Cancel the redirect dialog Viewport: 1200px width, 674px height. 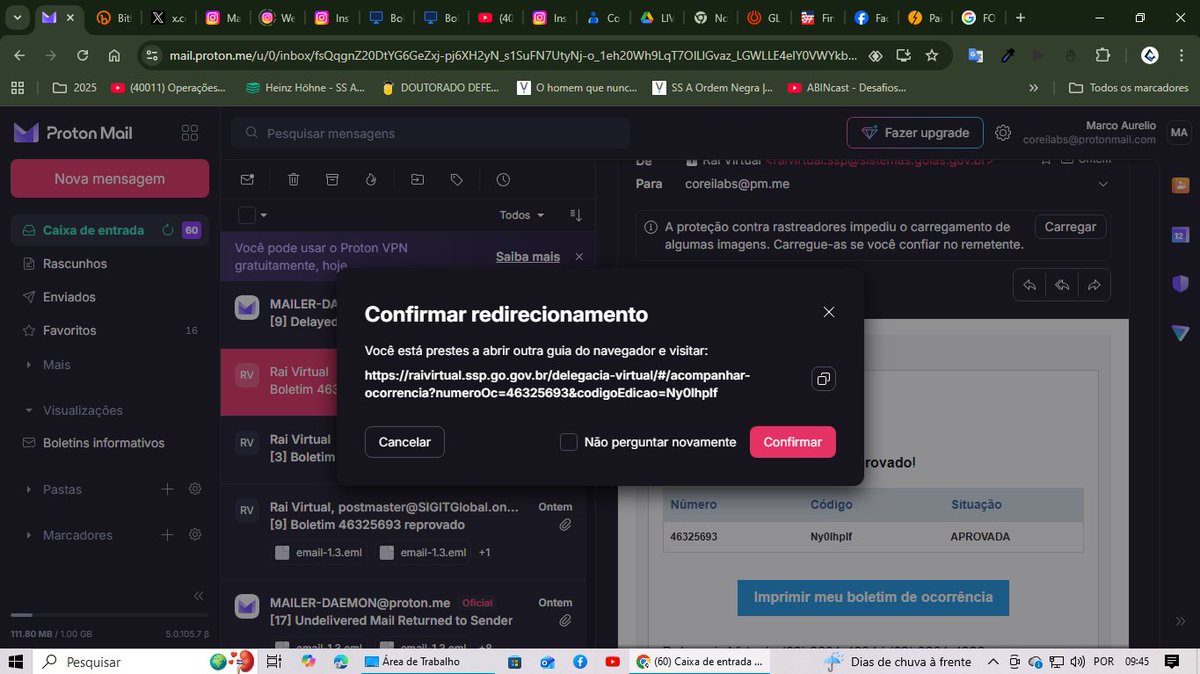click(405, 442)
